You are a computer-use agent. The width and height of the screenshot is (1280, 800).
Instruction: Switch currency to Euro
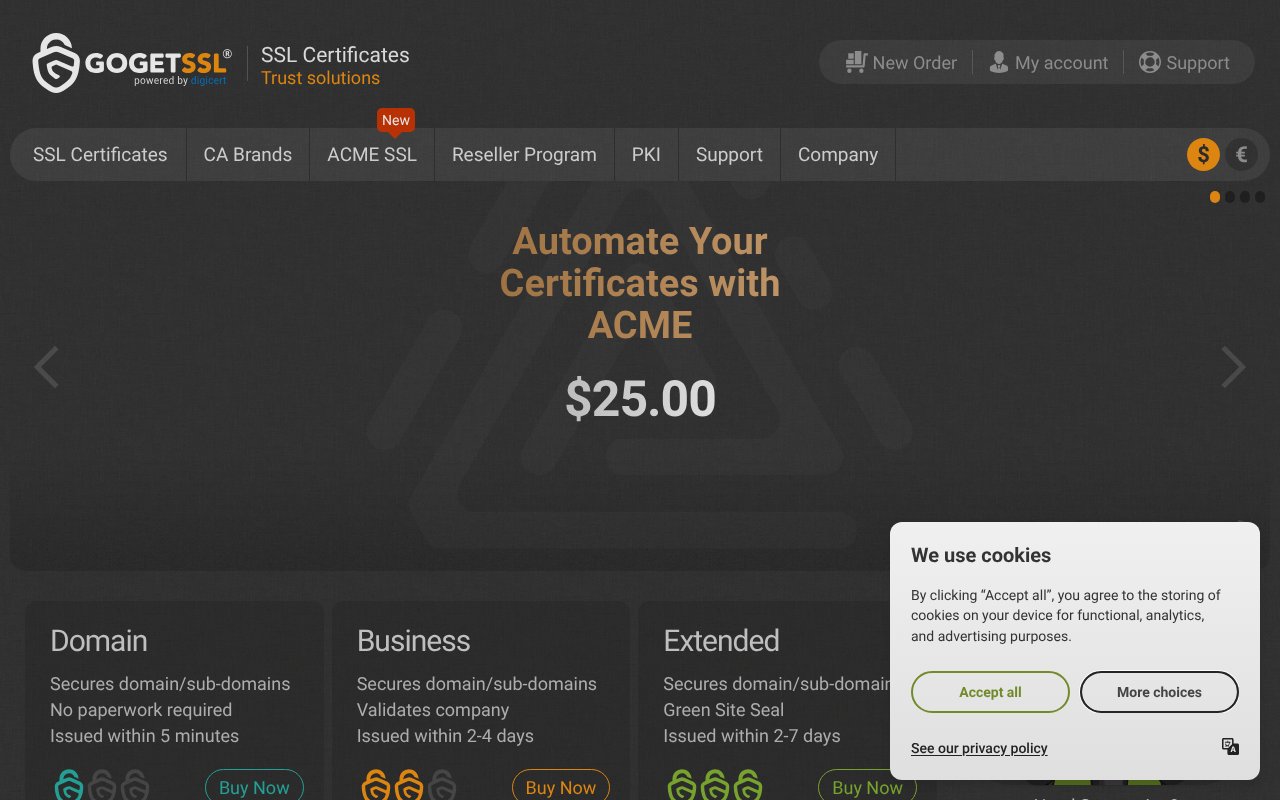point(1241,154)
